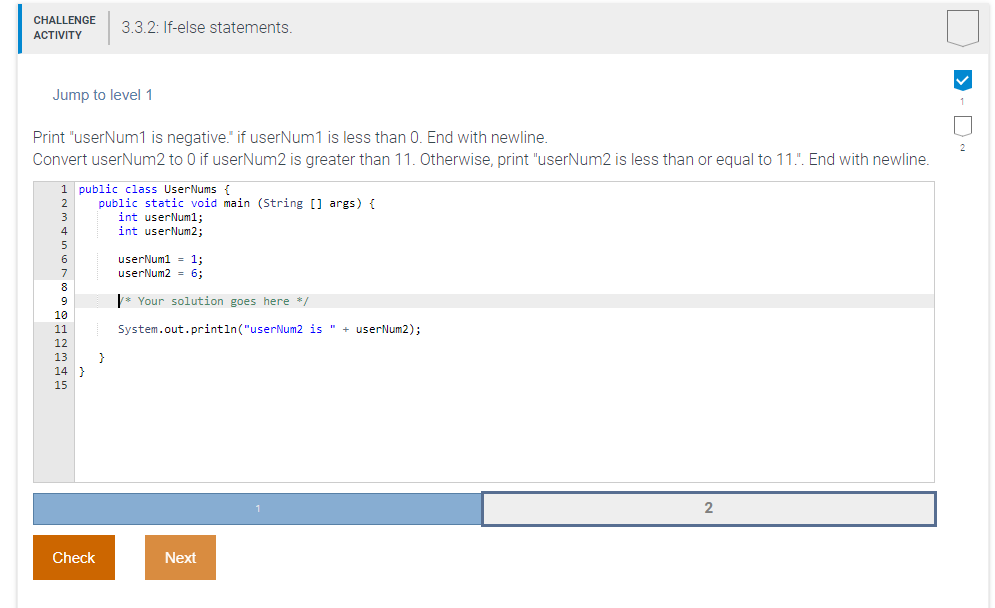Switch to the level 2 progress tab
The height and width of the screenshot is (608, 995).
708,508
